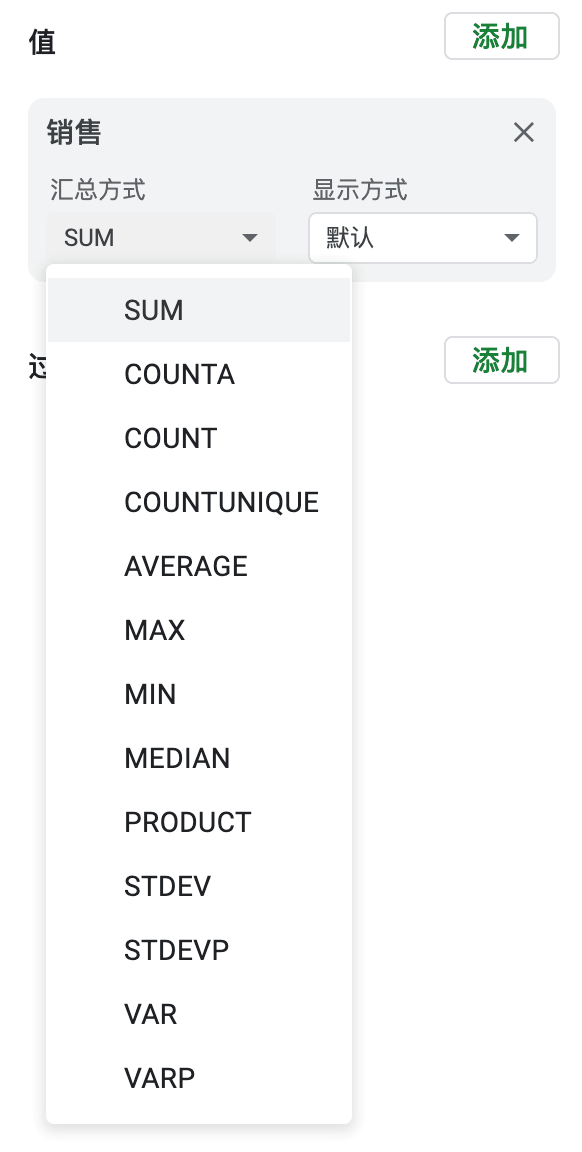Select the MIN option
Screen dimensions: 582x1152
(198, 694)
